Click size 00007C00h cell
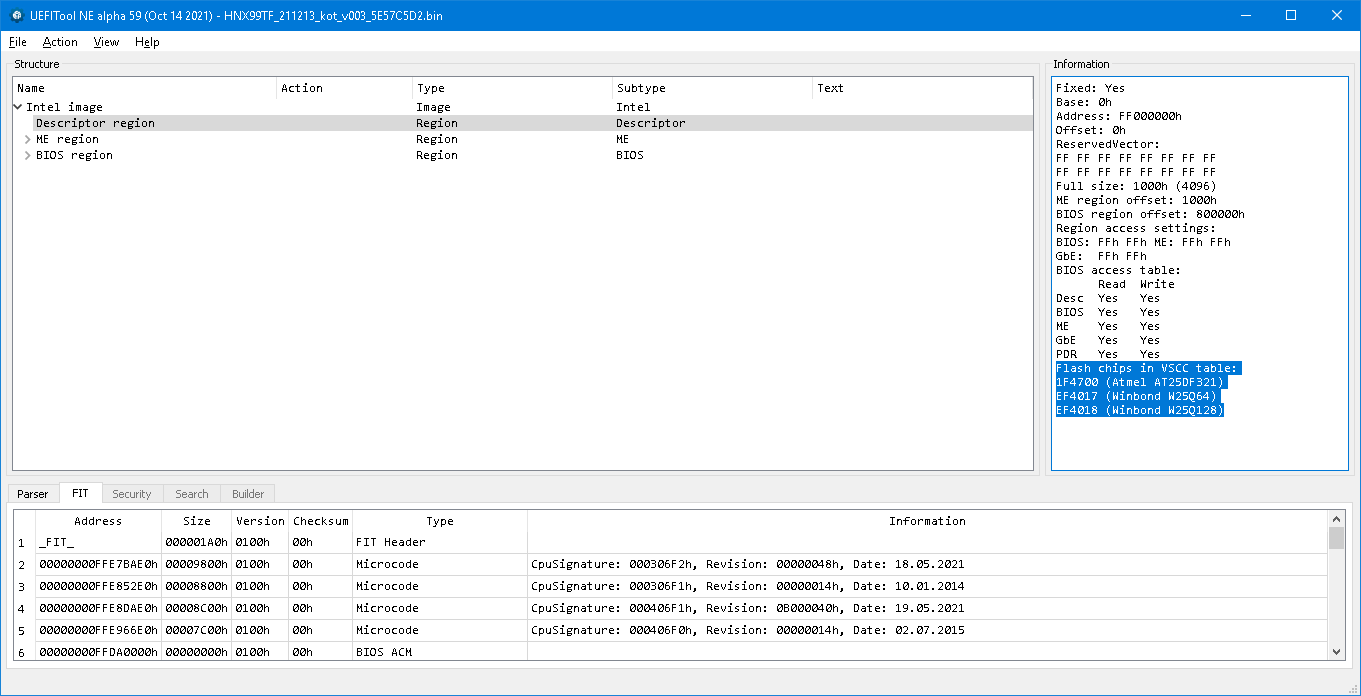Screen dimensions: 1361x696 tap(197, 630)
